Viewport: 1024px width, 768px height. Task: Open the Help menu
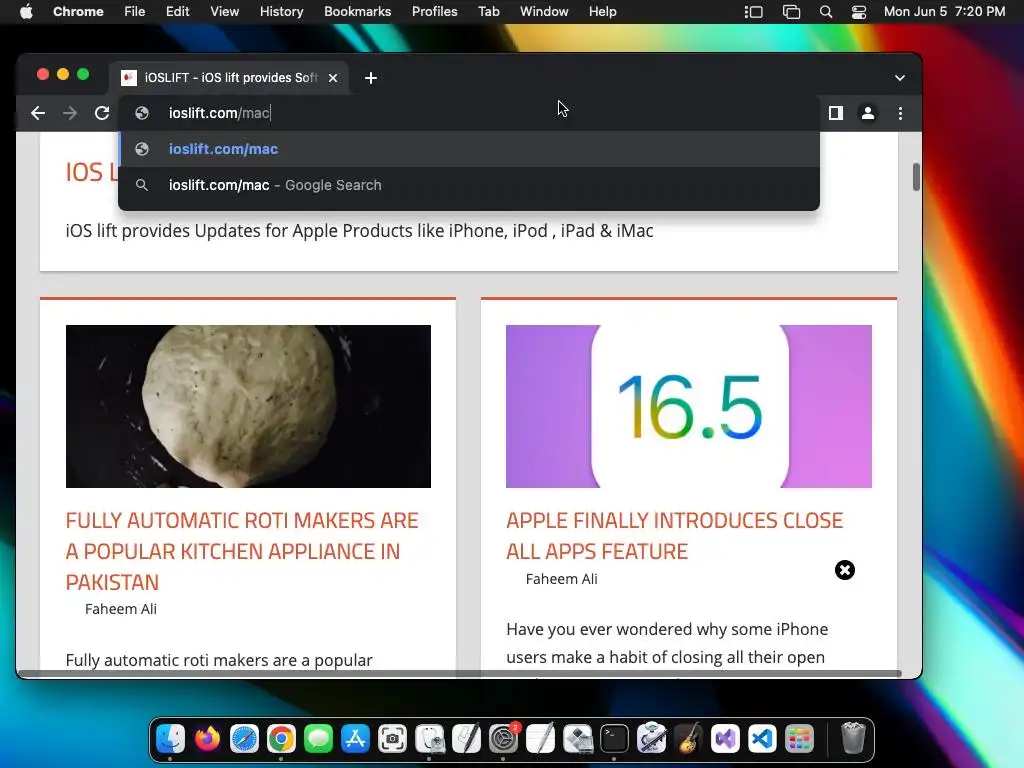602,12
